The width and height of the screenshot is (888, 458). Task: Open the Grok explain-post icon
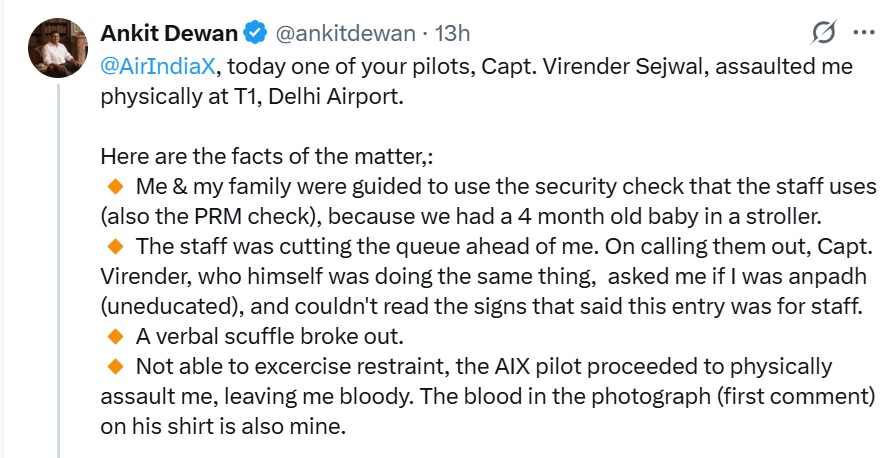[823, 33]
